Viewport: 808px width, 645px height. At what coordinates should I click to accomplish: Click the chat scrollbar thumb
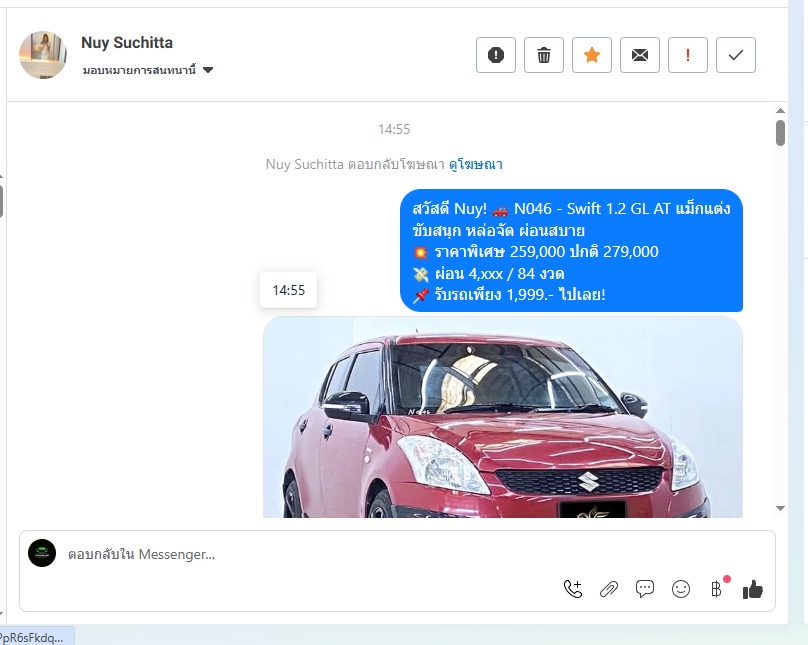click(x=780, y=133)
